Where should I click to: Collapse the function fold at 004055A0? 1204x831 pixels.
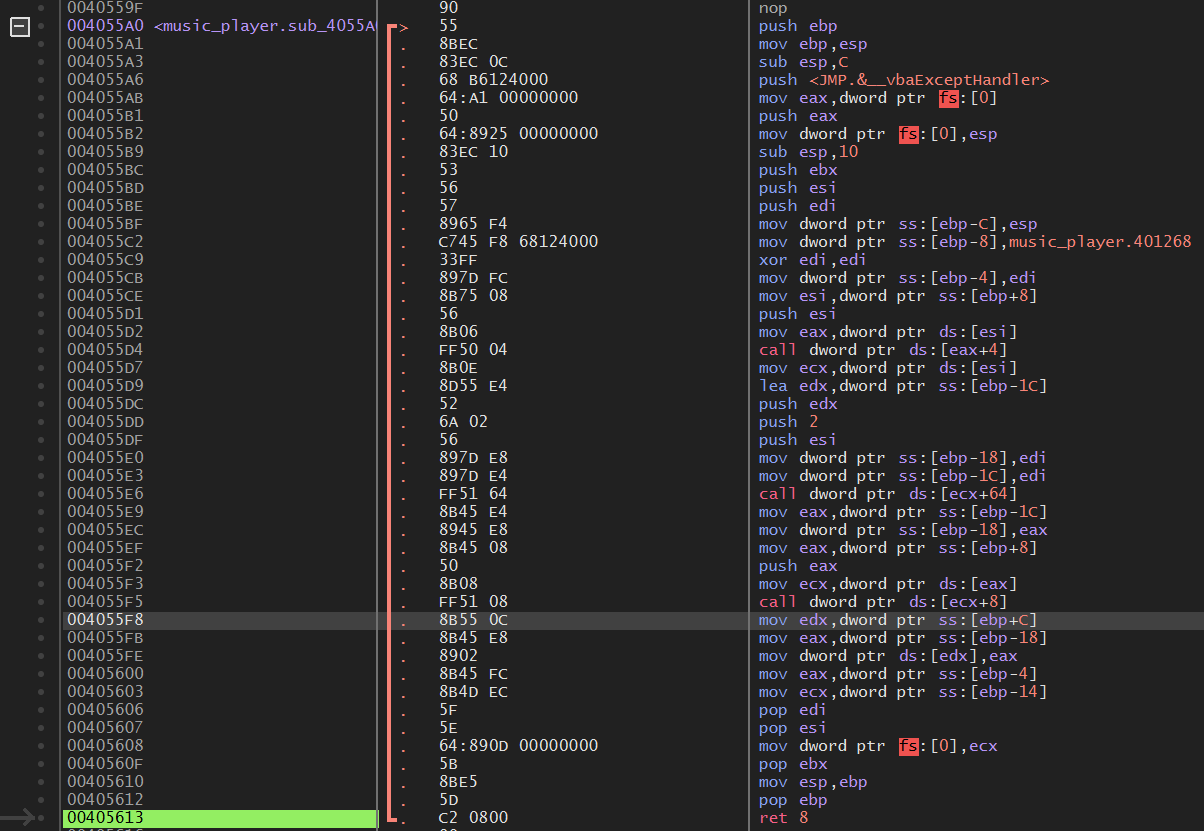tap(19, 27)
